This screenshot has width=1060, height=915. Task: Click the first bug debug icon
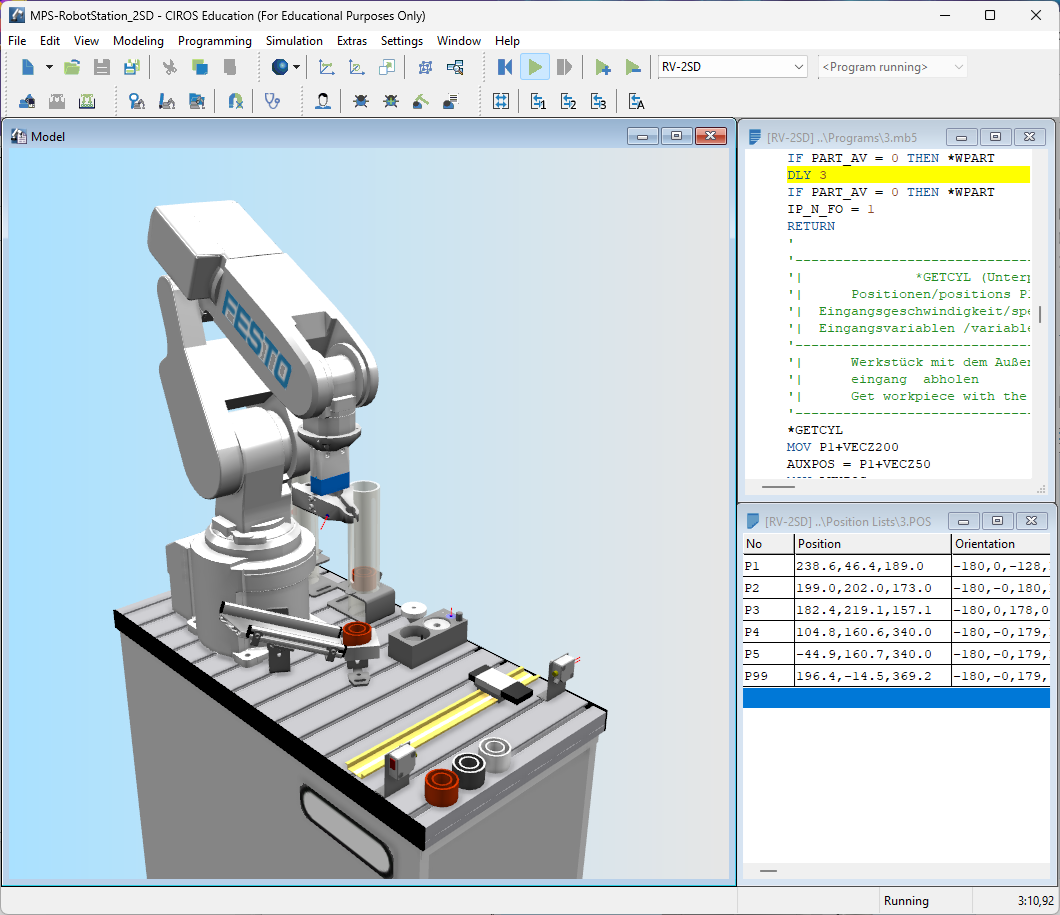[x=361, y=102]
